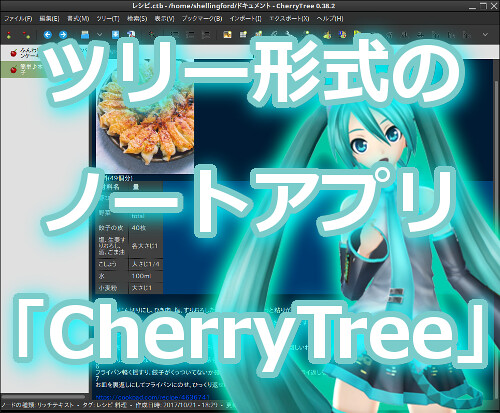Image resolution: width=500 pixels, height=413 pixels.
Task: Click the 水 table cell
Action: pyautogui.click(x=111, y=276)
